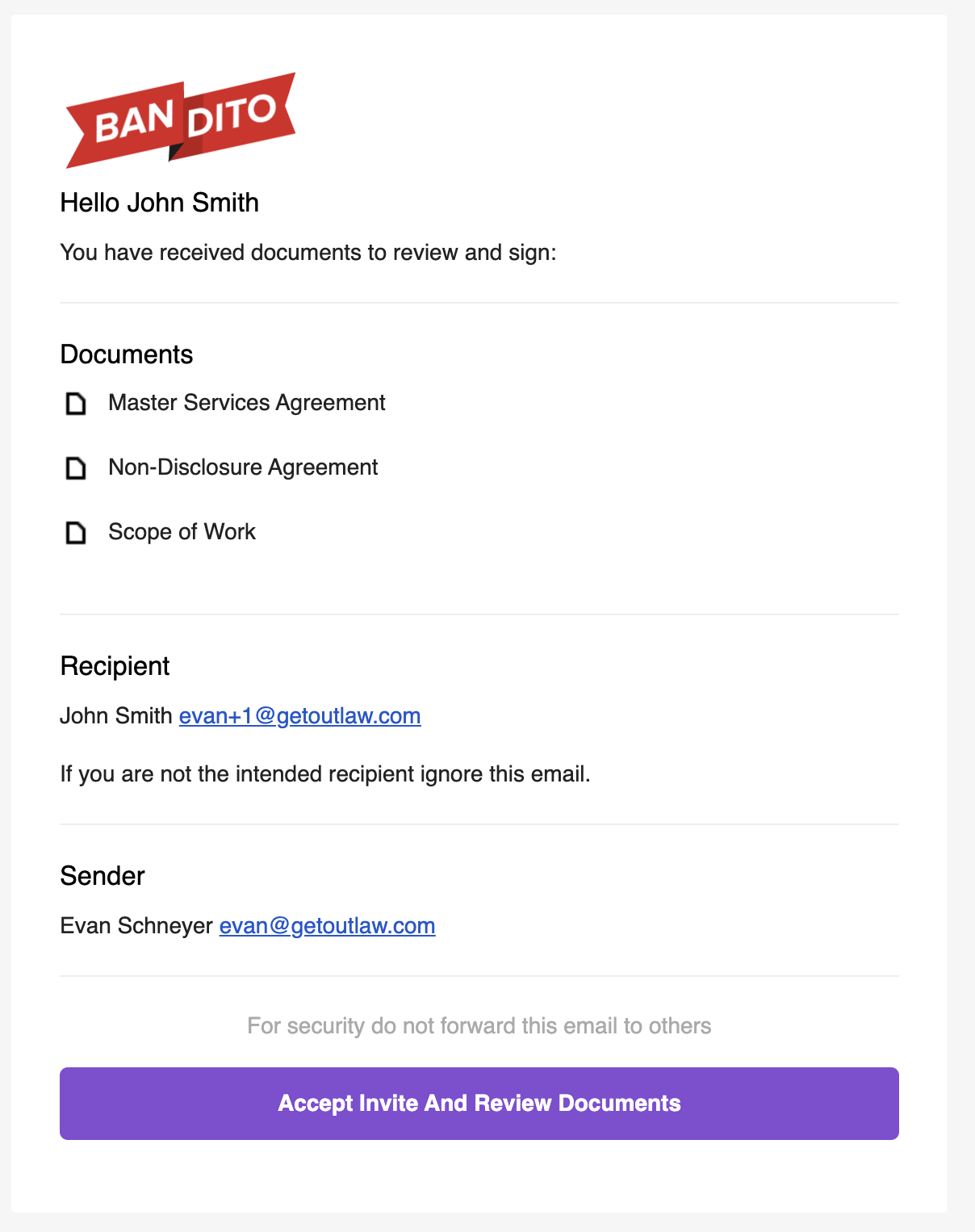Click the Hello John Smith greeting

[160, 203]
